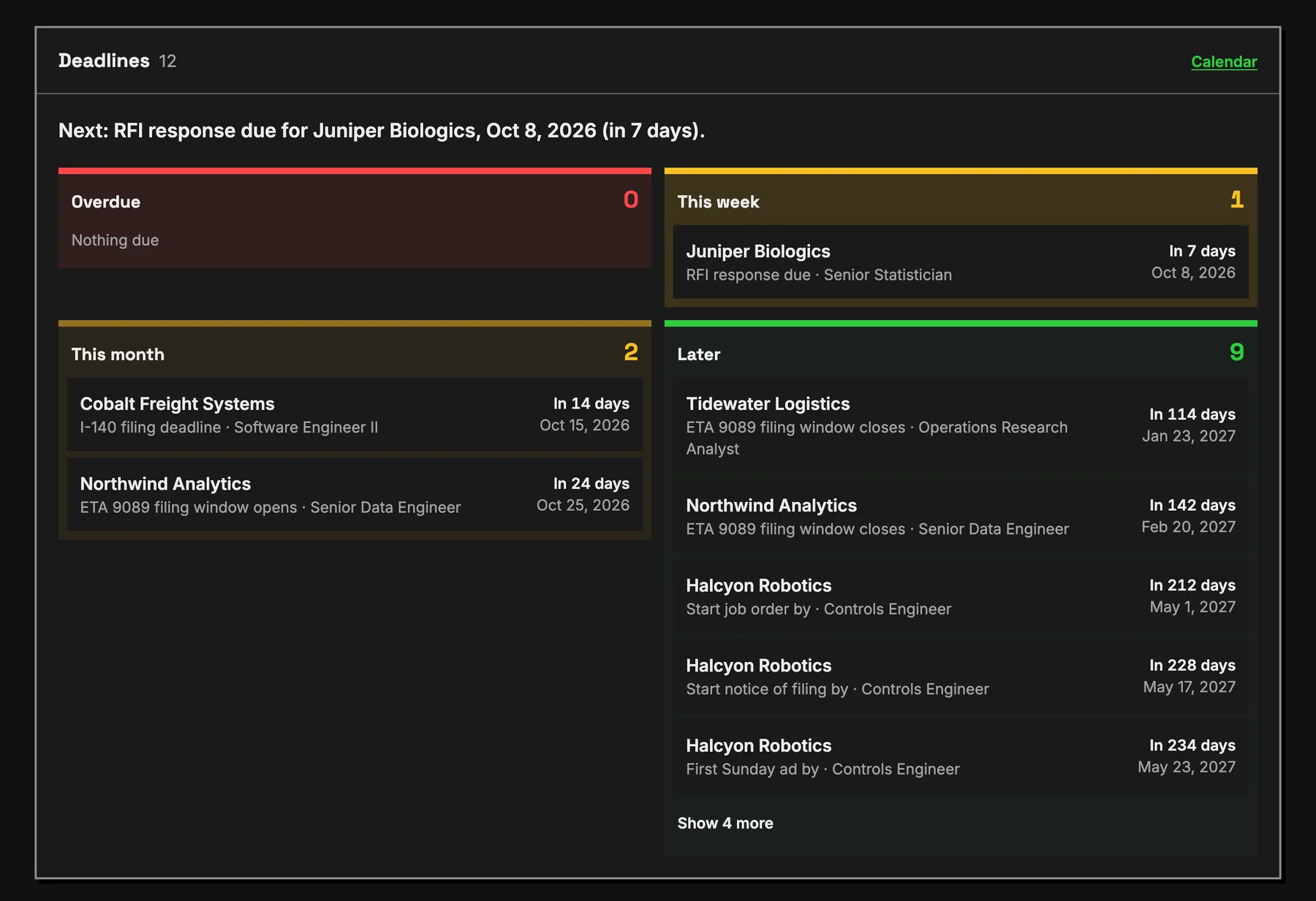Click the Oct 8, 2026 card date
This screenshot has height=901, width=1316.
(1193, 273)
